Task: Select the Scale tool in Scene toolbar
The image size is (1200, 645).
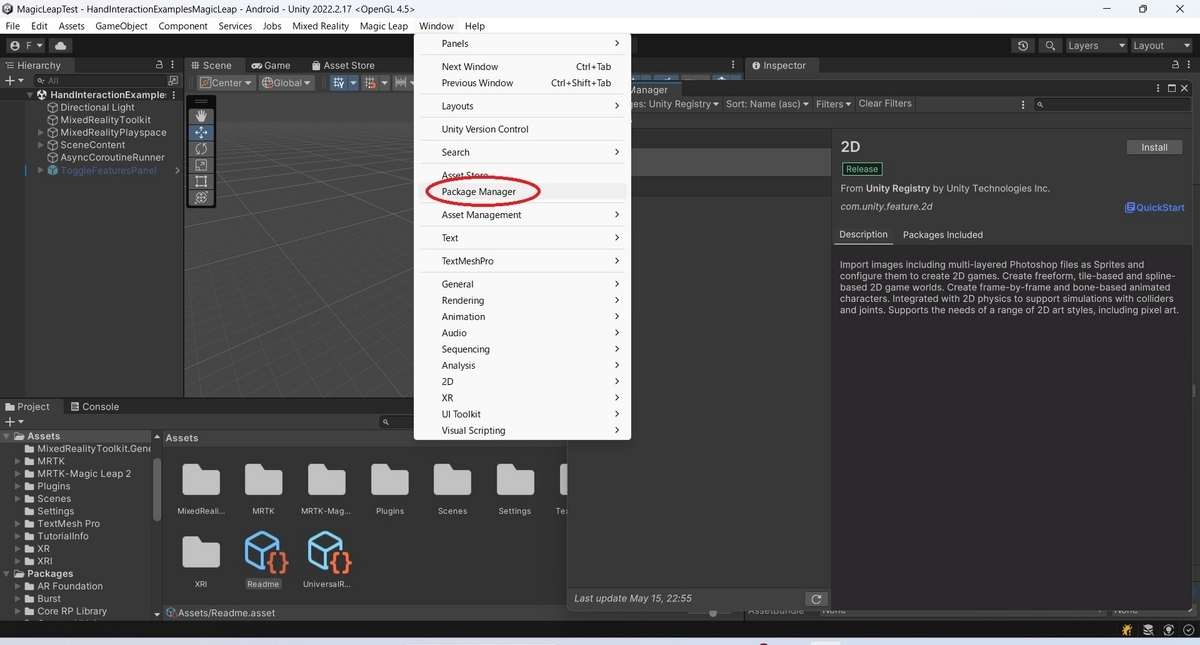Action: [x=201, y=165]
